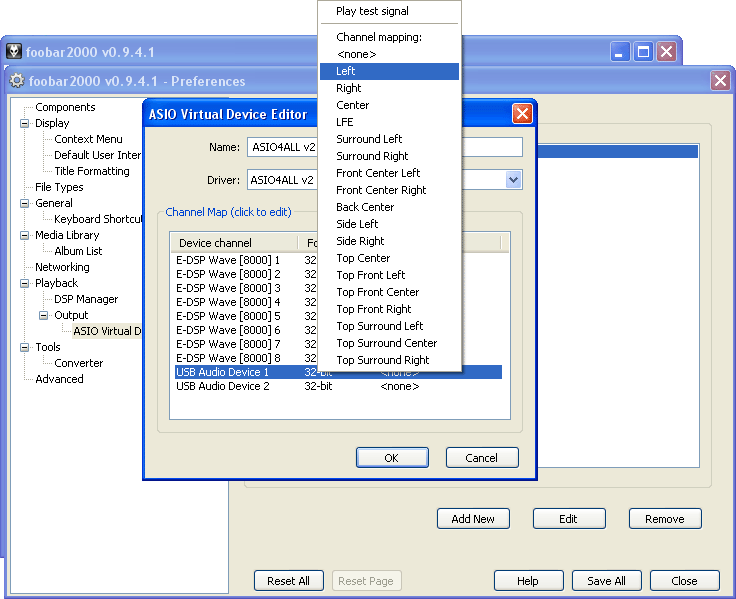
Task: Open Help in Preferences
Action: [529, 581]
